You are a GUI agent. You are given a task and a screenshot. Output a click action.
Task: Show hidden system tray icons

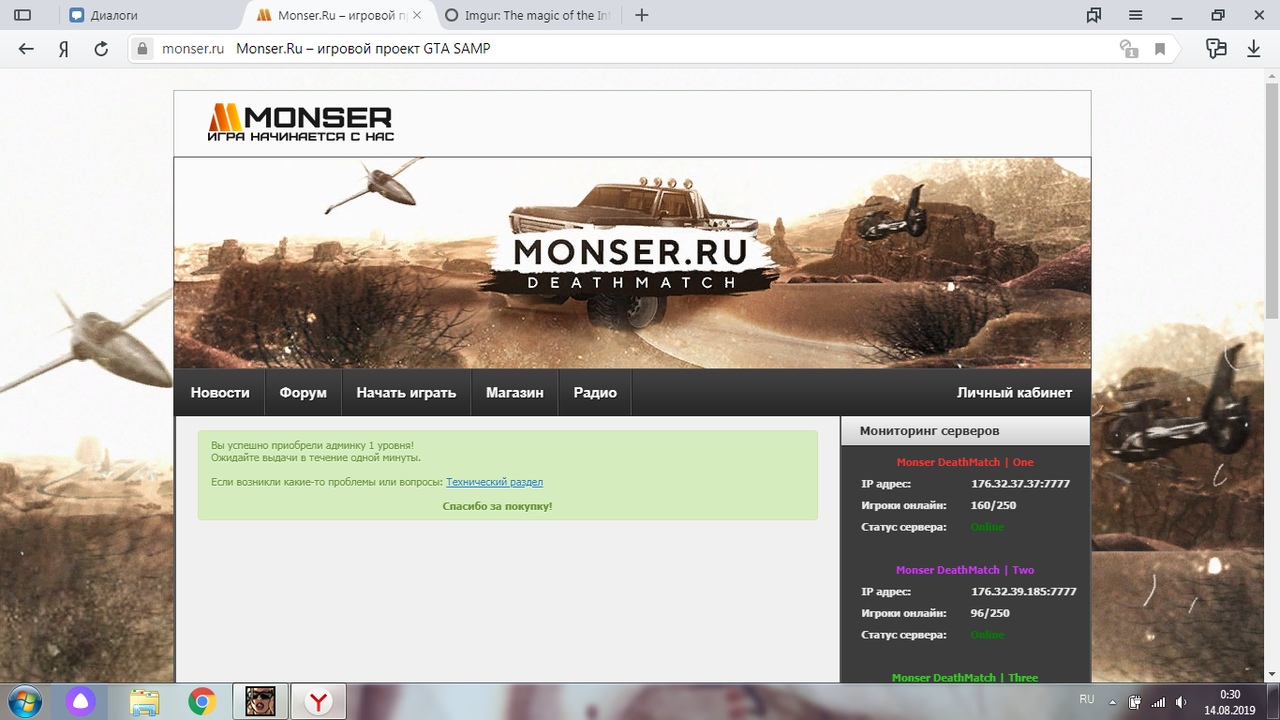1113,701
